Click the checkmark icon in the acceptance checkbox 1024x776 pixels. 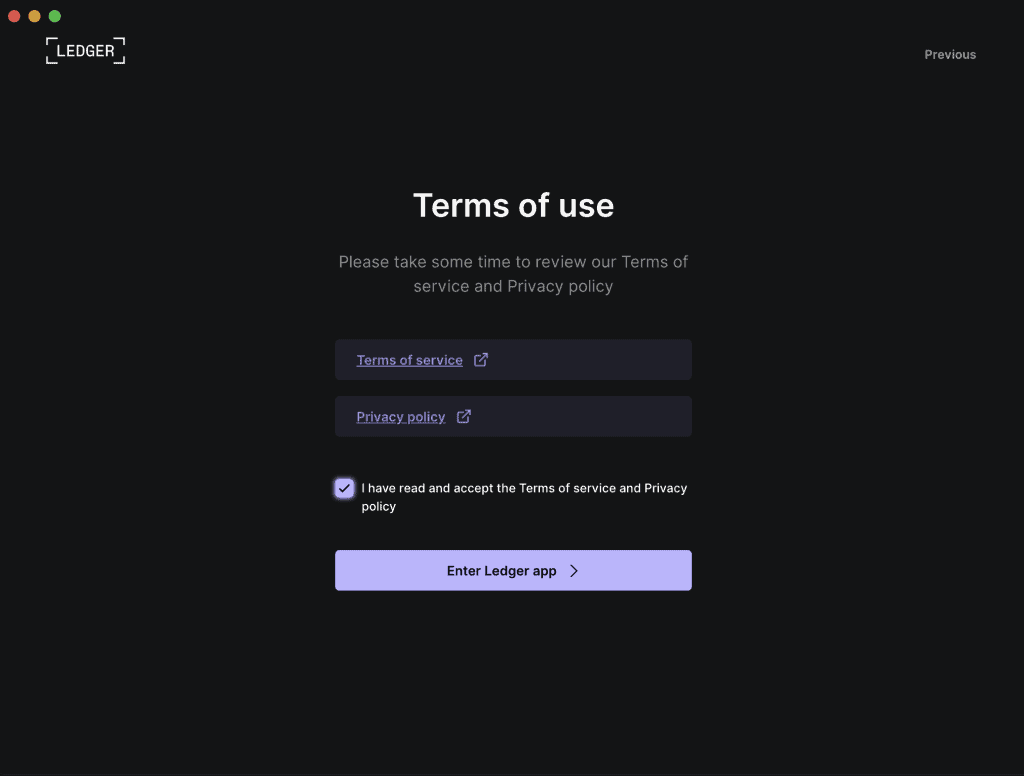344,488
